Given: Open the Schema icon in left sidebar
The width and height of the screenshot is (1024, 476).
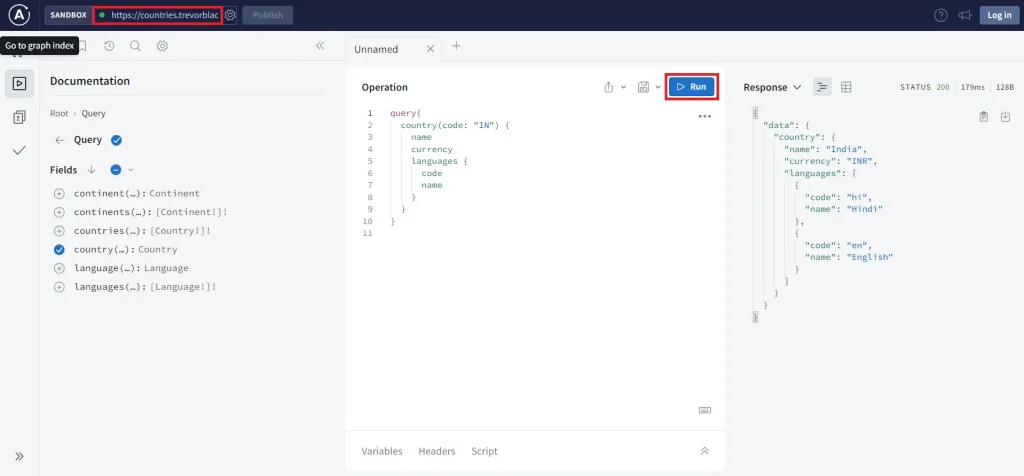Looking at the screenshot, I should pos(20,118).
